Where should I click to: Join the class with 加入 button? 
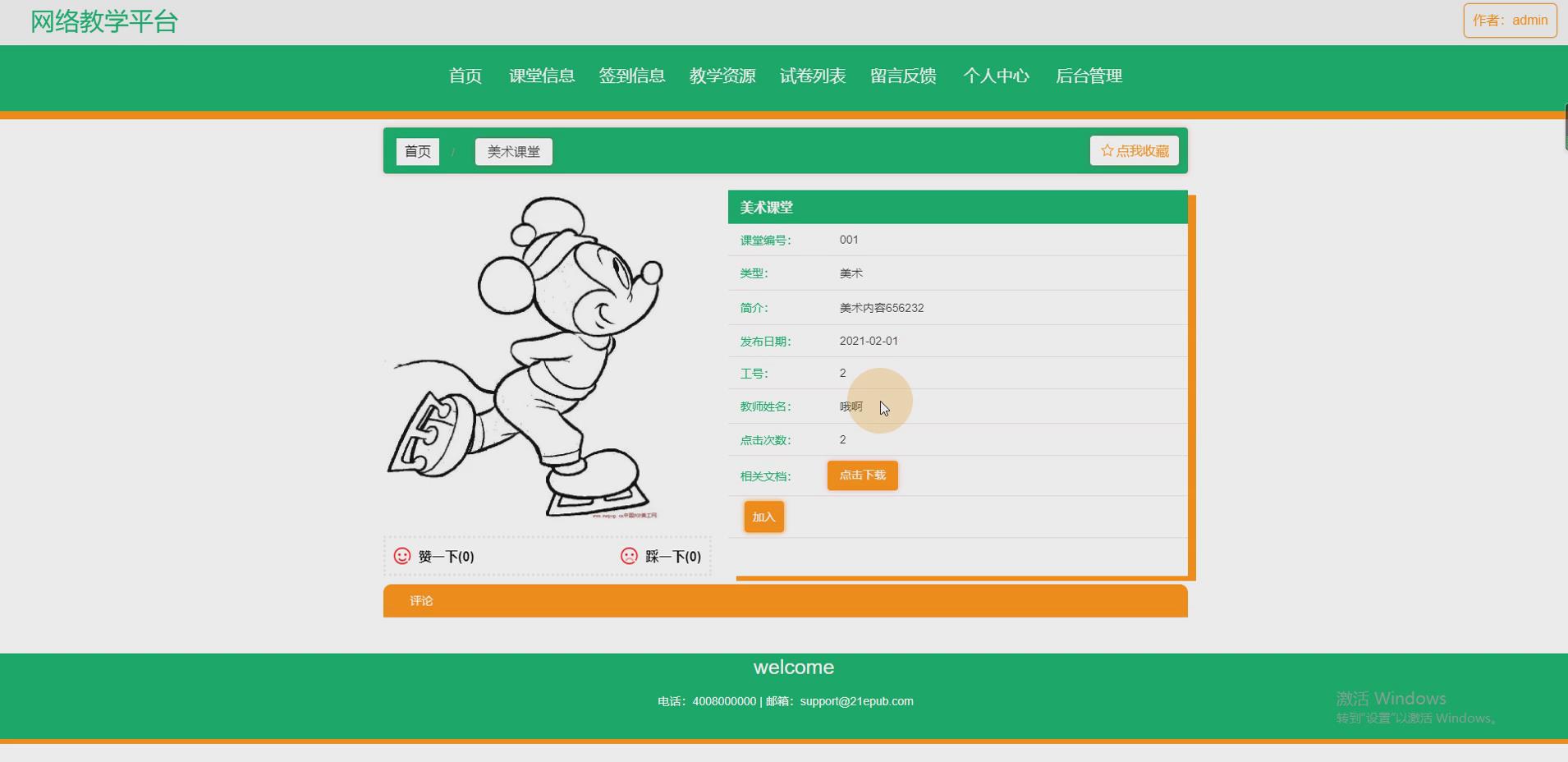tap(764, 516)
